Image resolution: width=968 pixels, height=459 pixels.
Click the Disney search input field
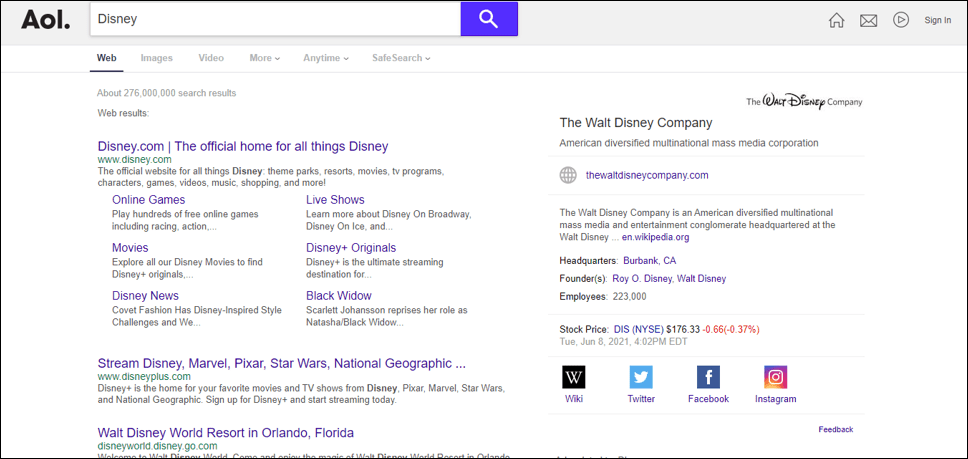[275, 19]
